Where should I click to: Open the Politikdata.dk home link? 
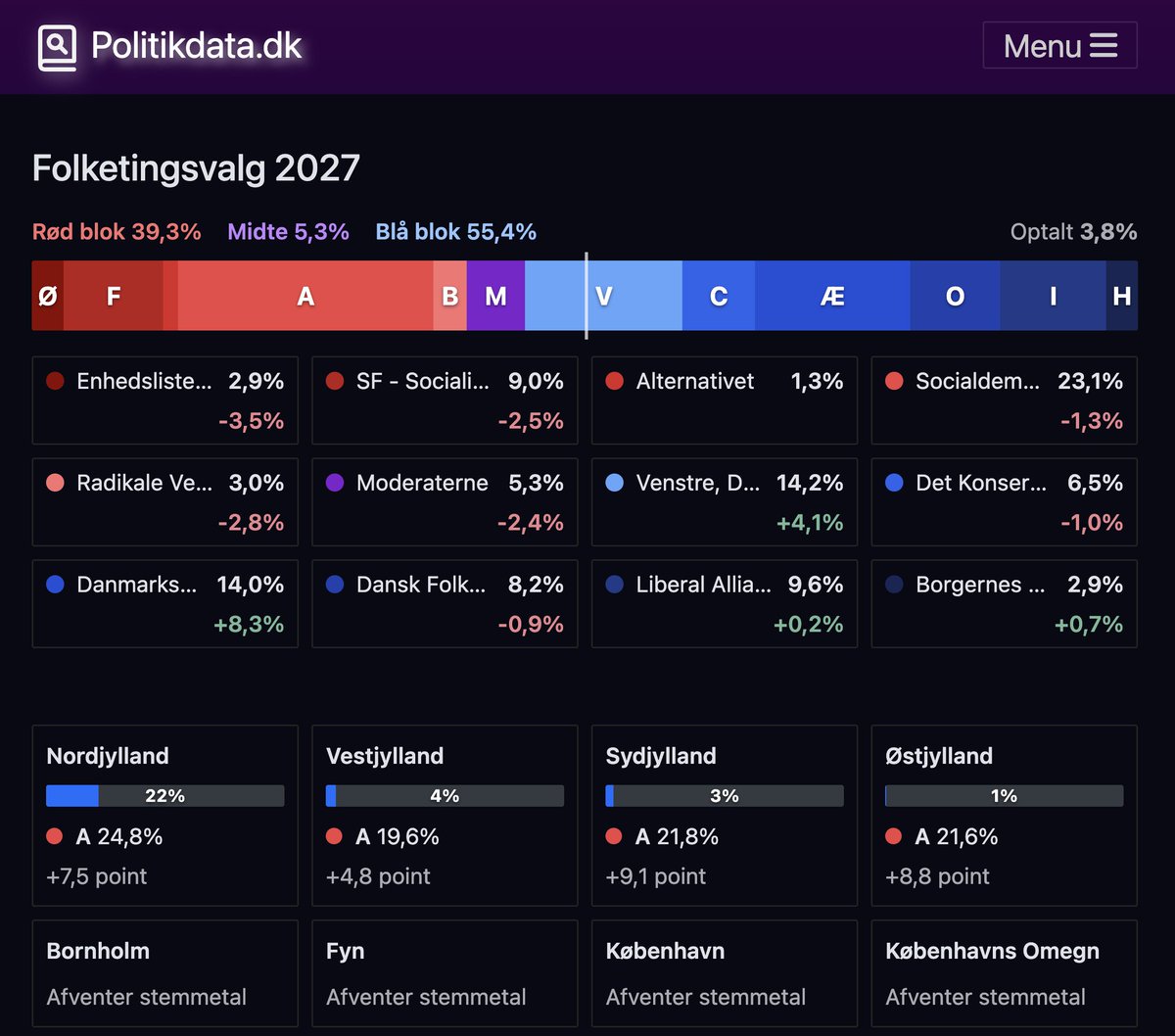coord(169,47)
